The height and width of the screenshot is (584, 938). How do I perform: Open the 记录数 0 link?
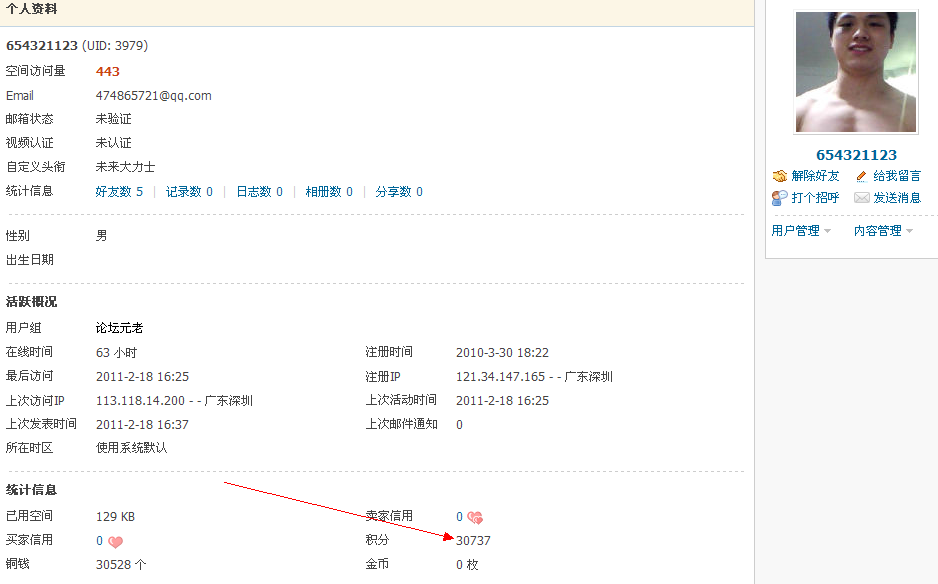[x=189, y=191]
